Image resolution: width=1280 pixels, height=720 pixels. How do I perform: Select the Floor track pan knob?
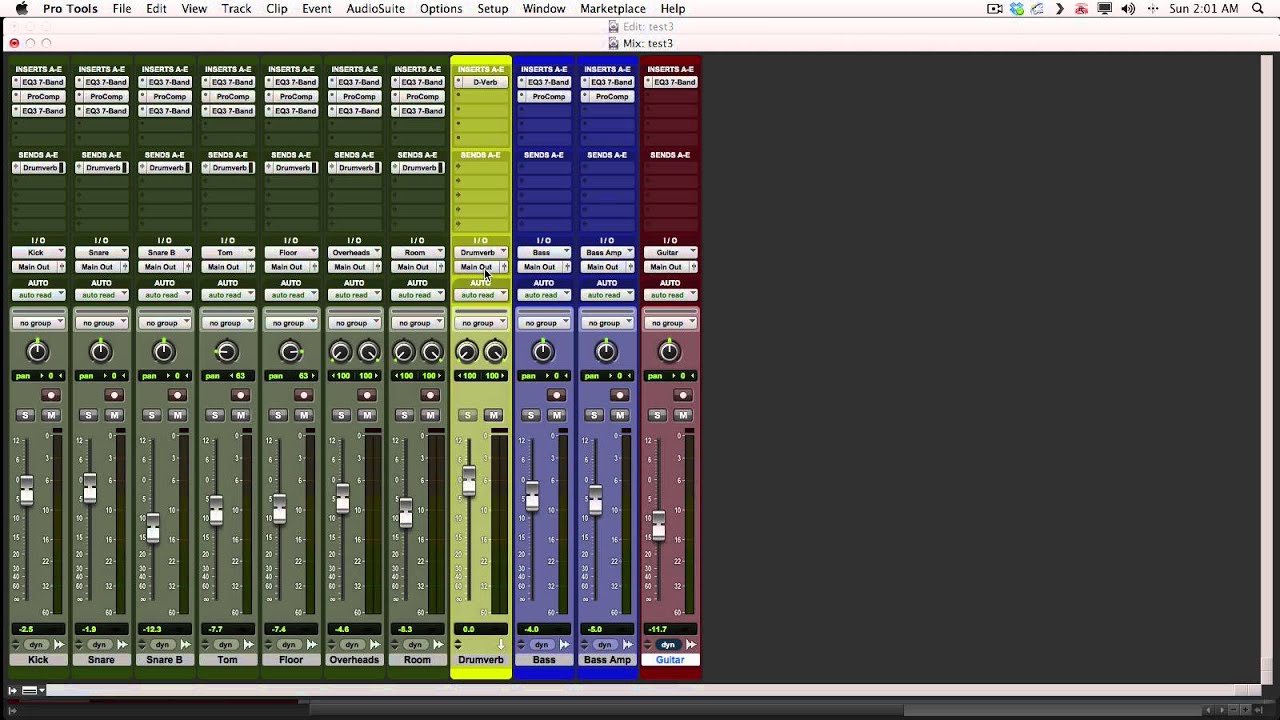(x=290, y=351)
